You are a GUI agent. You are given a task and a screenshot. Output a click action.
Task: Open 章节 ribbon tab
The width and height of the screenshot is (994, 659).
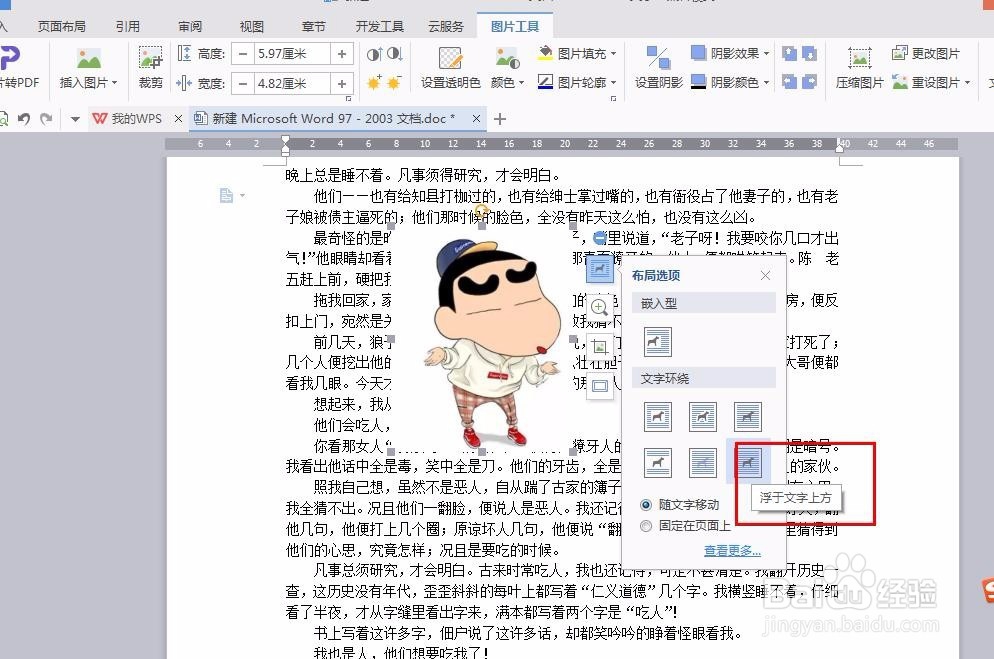coord(313,27)
